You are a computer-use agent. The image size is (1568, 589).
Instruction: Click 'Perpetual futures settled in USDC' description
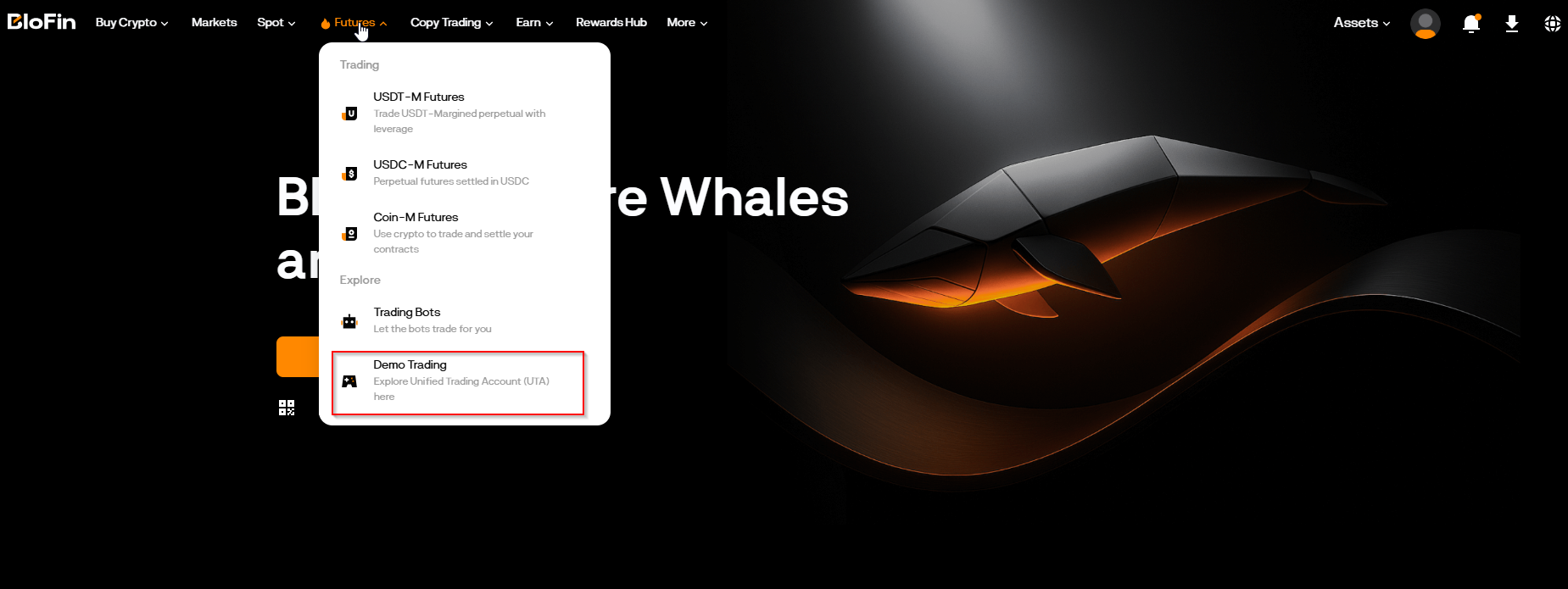point(451,181)
